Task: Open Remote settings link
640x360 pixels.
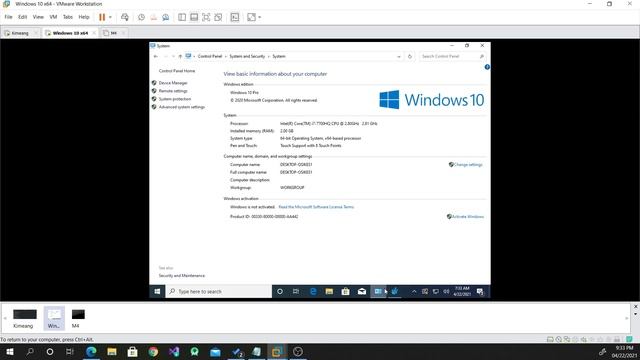Action: 173,91
